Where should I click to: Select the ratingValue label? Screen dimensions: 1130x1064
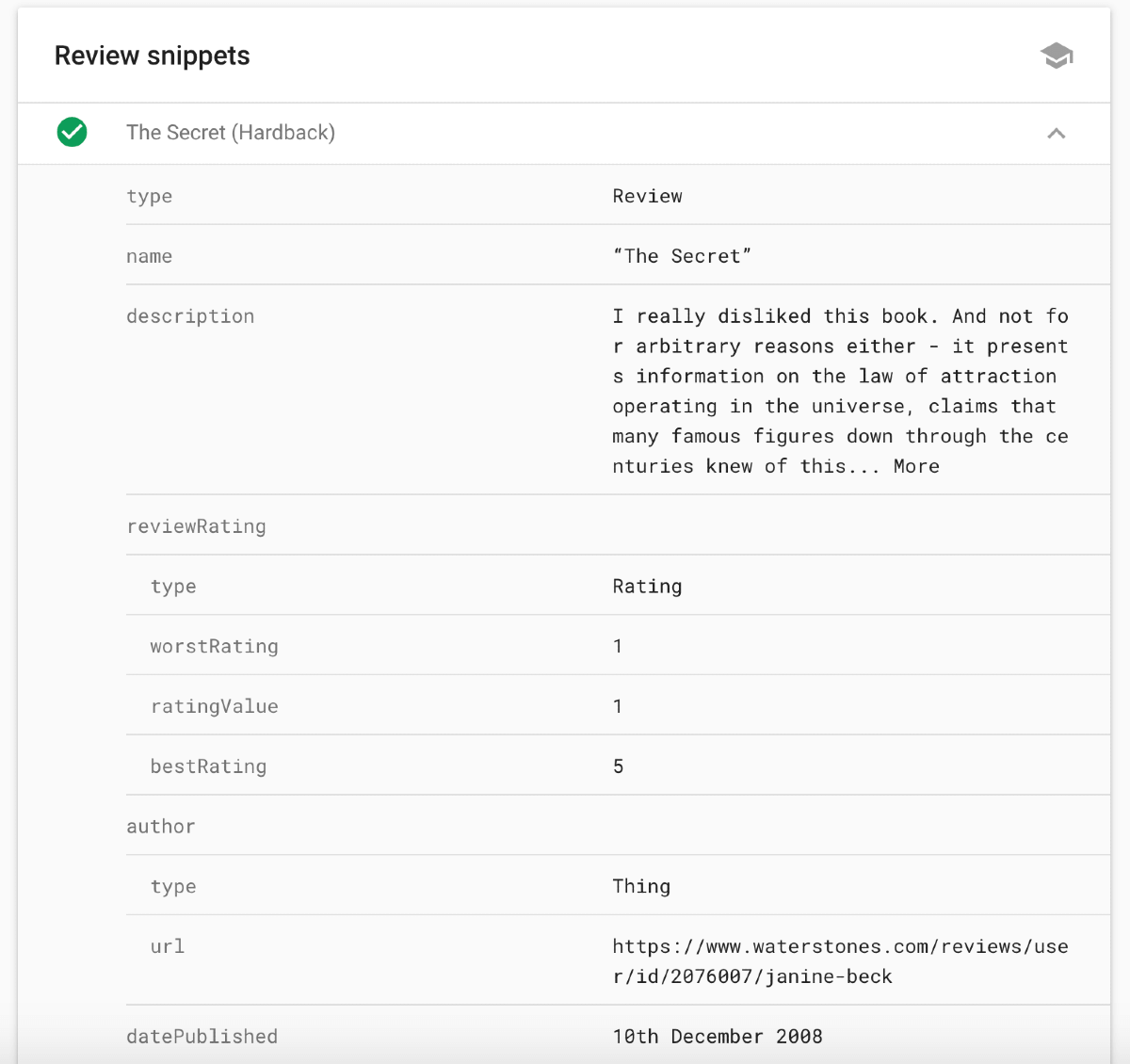(x=215, y=707)
